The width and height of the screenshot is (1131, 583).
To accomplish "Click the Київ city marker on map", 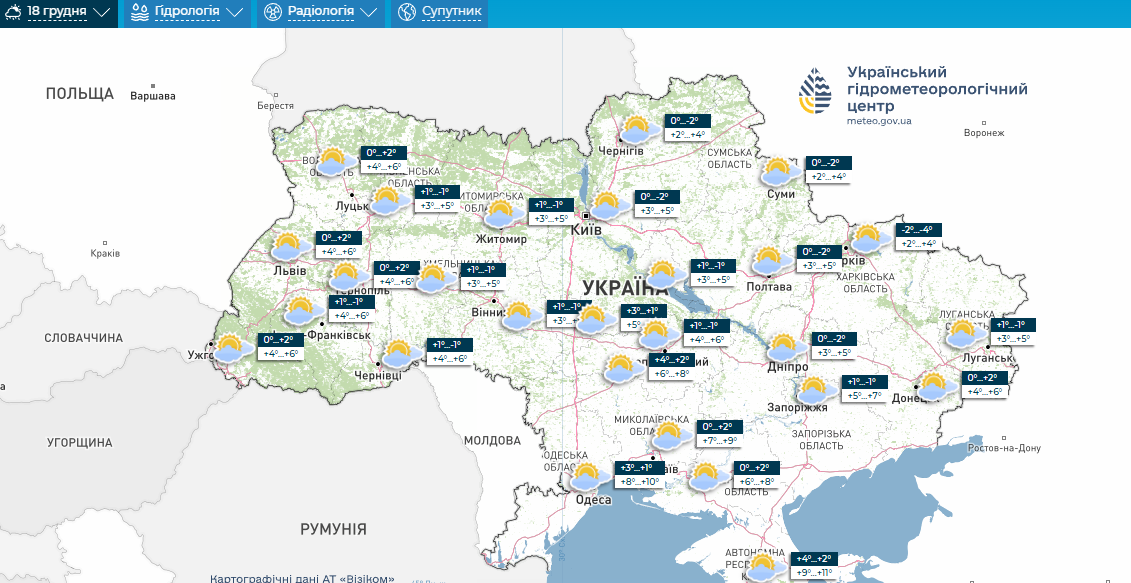I will (585, 215).
